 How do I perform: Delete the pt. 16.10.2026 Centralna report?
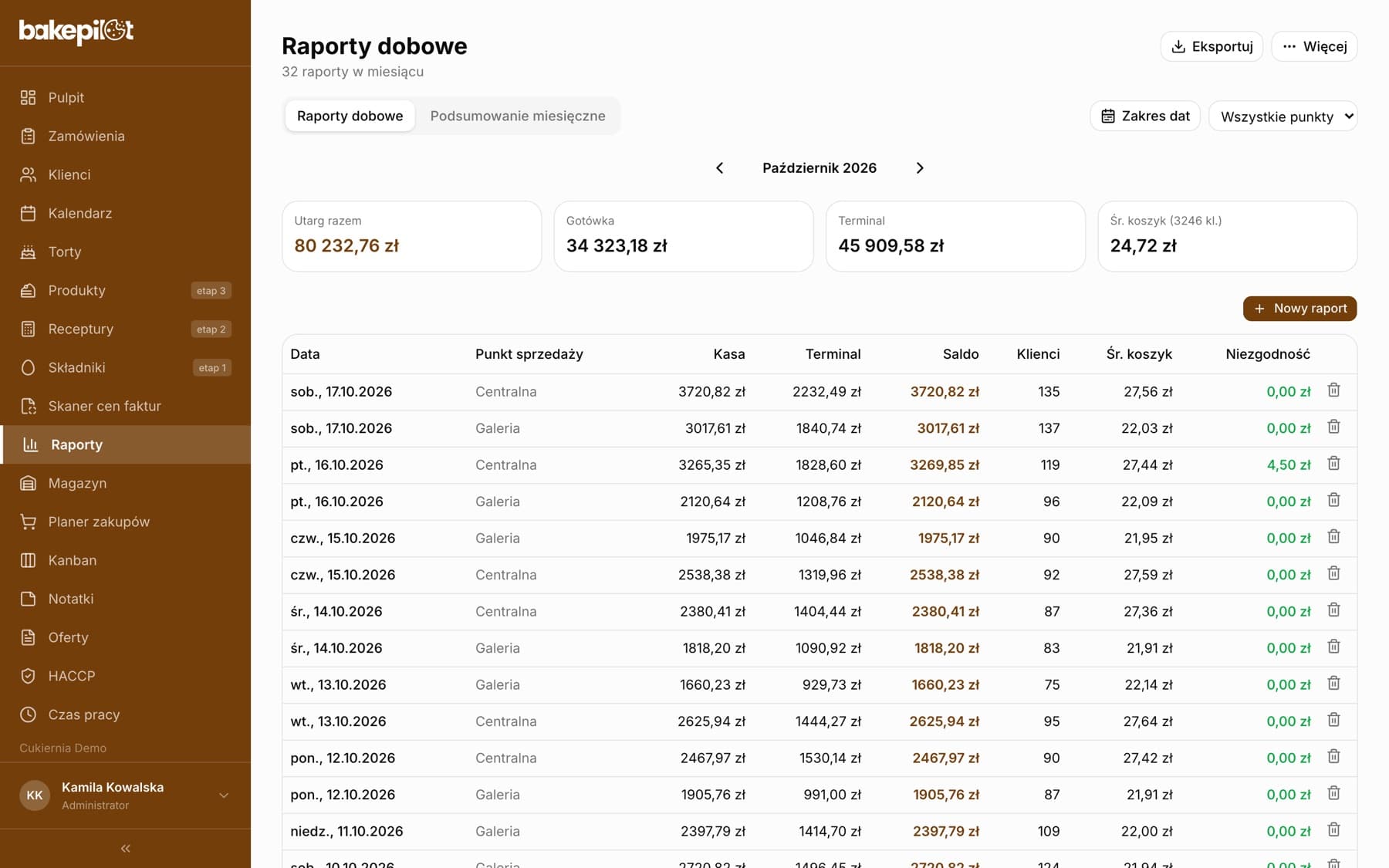1333,464
